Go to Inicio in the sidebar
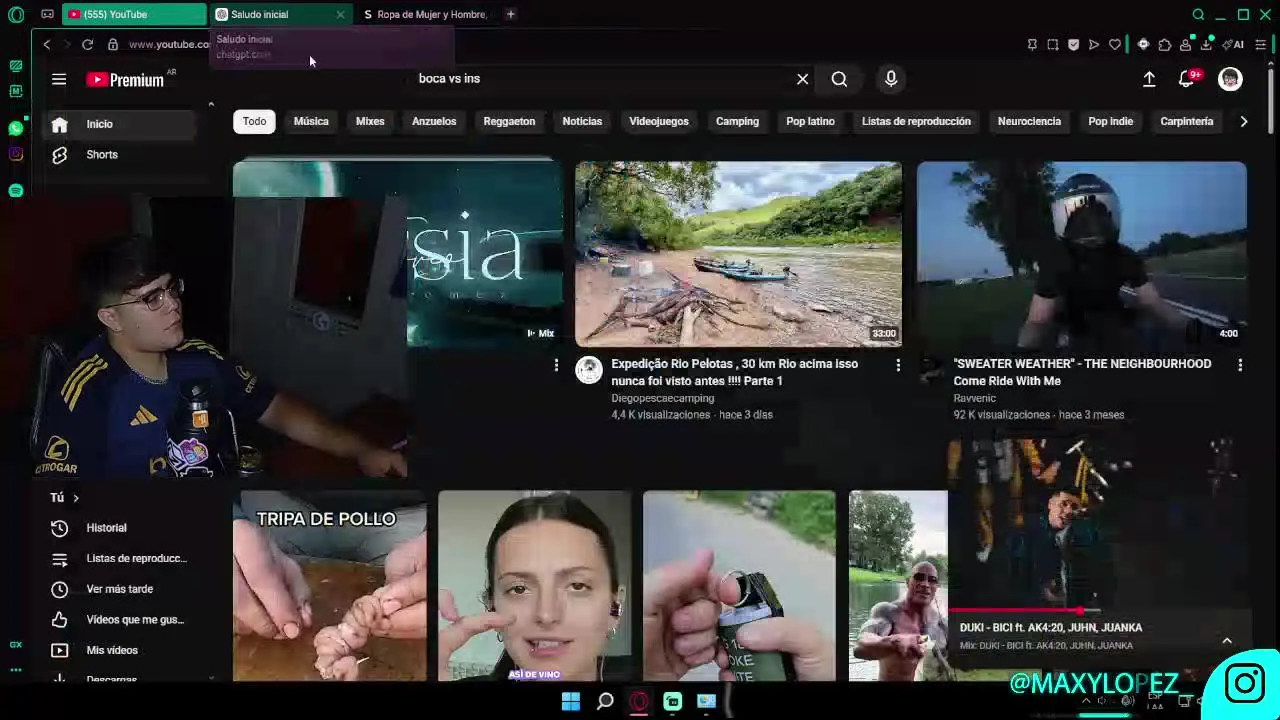This screenshot has width=1280, height=720. tap(120, 124)
